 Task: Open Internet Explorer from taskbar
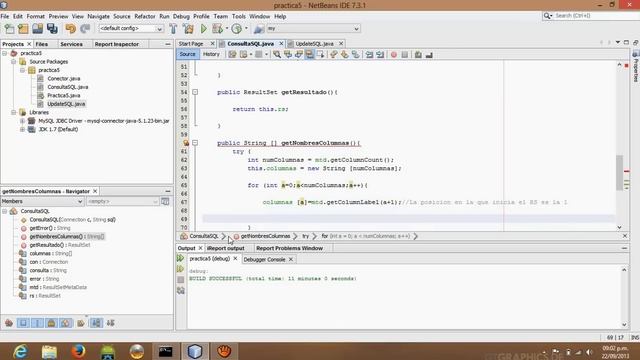20,351
